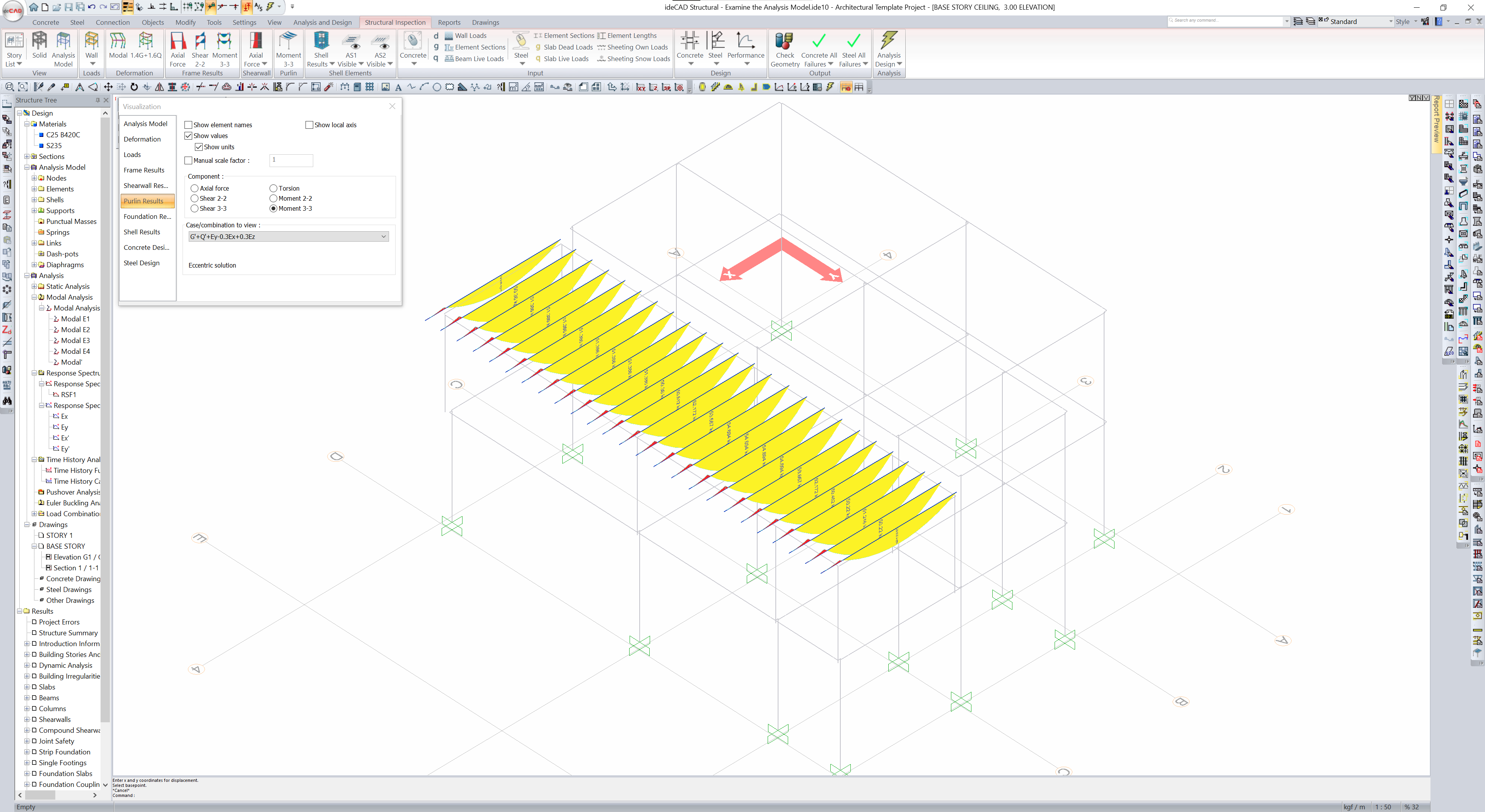Switch to the Analysis and Design tab

[322, 22]
